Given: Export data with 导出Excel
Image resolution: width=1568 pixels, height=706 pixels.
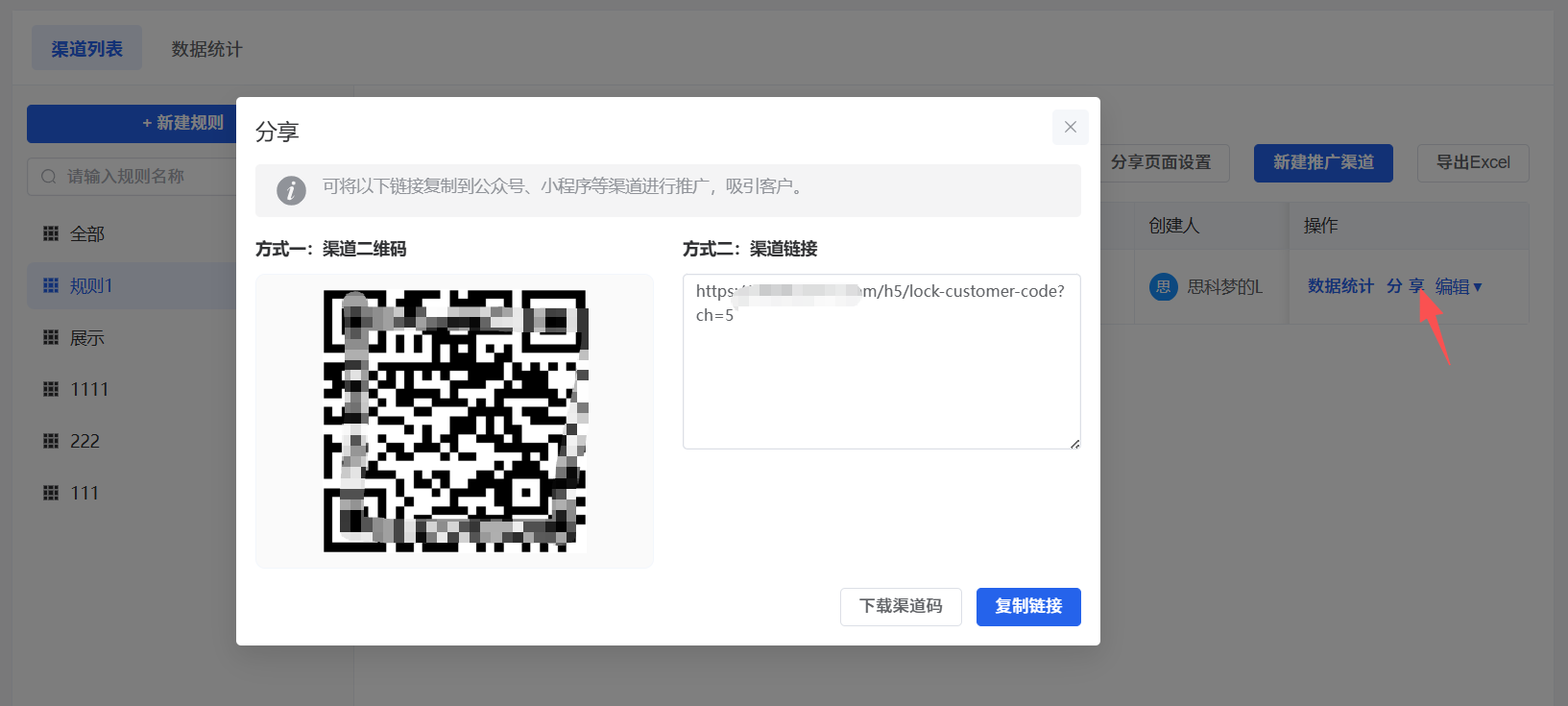Looking at the screenshot, I should (x=1473, y=163).
